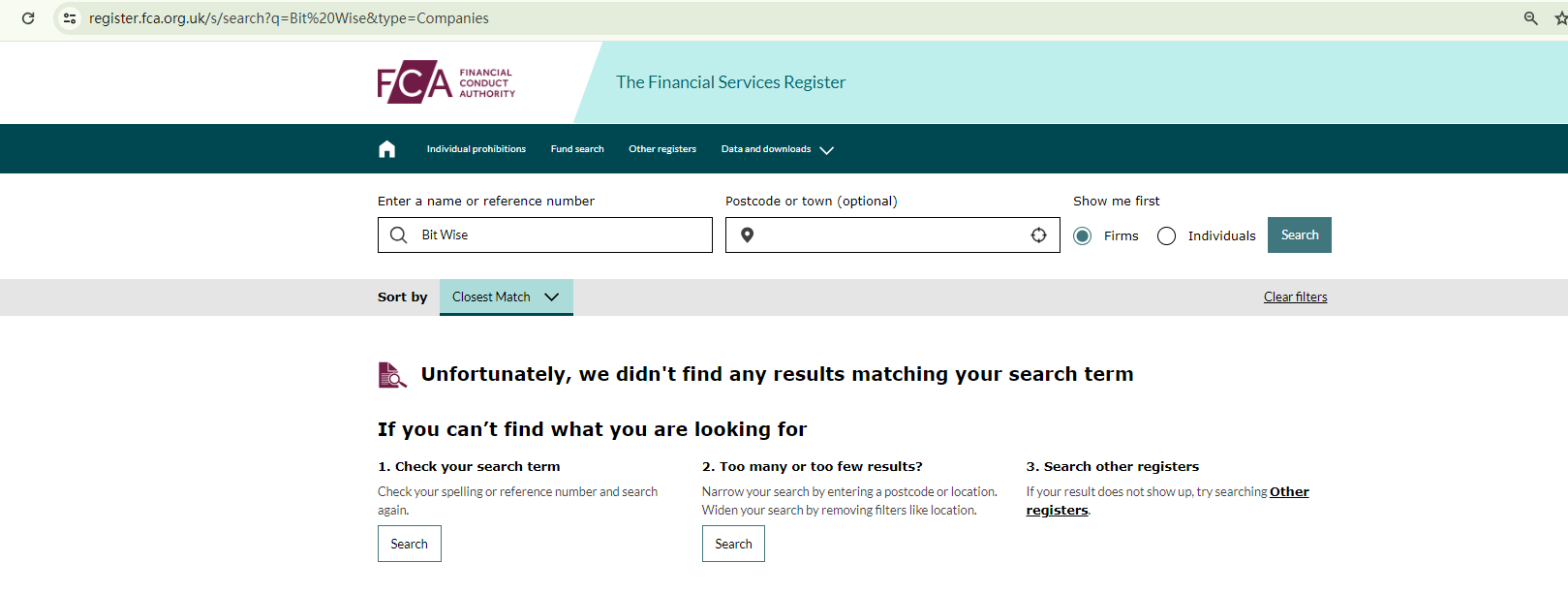Click the teal Search button

[1300, 234]
